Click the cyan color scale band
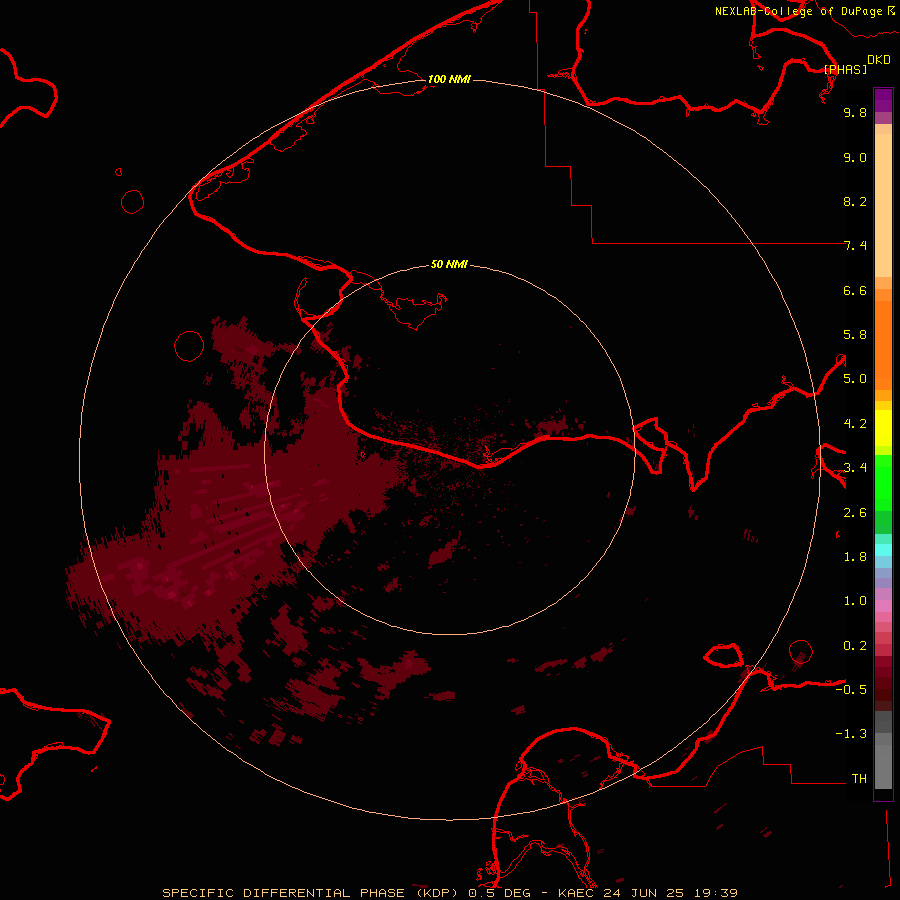 point(883,550)
